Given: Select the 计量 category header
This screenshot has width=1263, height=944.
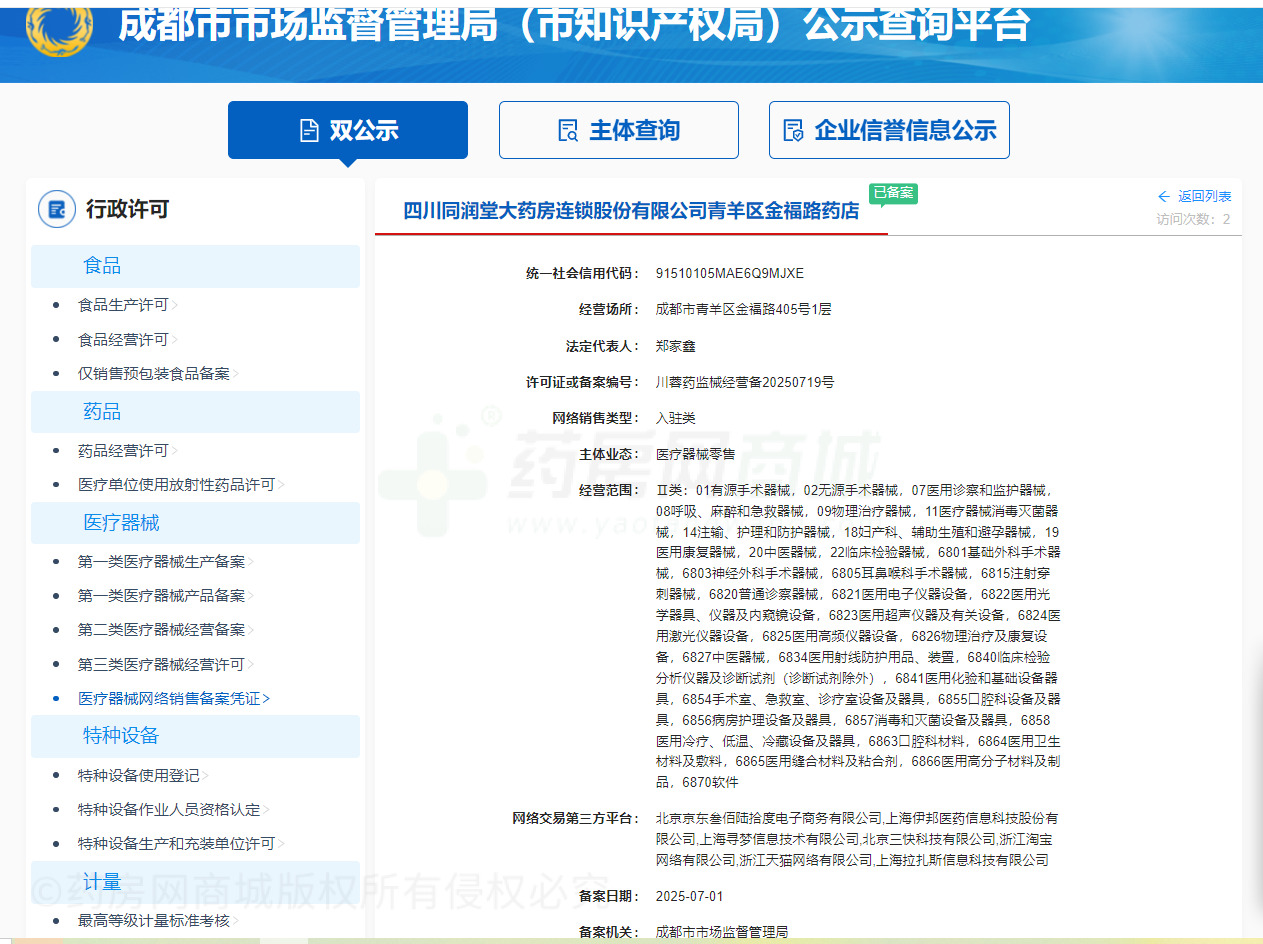Looking at the screenshot, I should point(195,882).
